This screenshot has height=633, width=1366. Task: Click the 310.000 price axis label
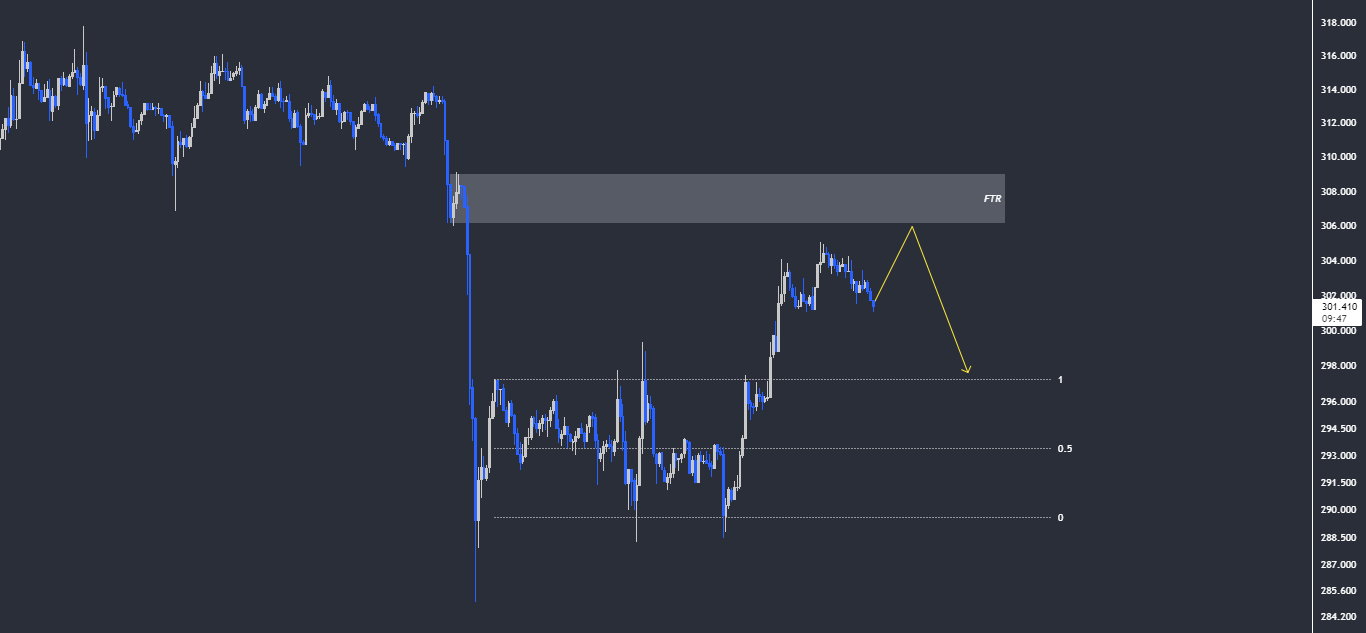point(1338,157)
